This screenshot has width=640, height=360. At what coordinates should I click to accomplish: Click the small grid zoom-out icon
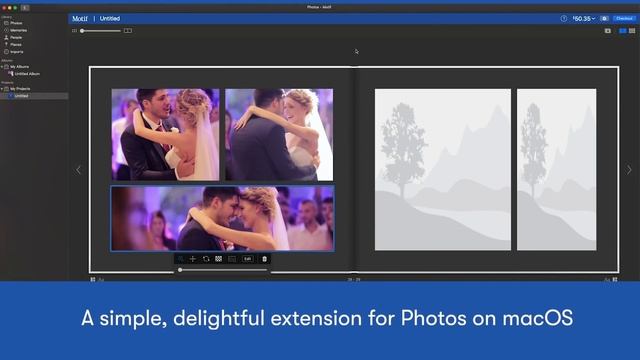click(74, 31)
